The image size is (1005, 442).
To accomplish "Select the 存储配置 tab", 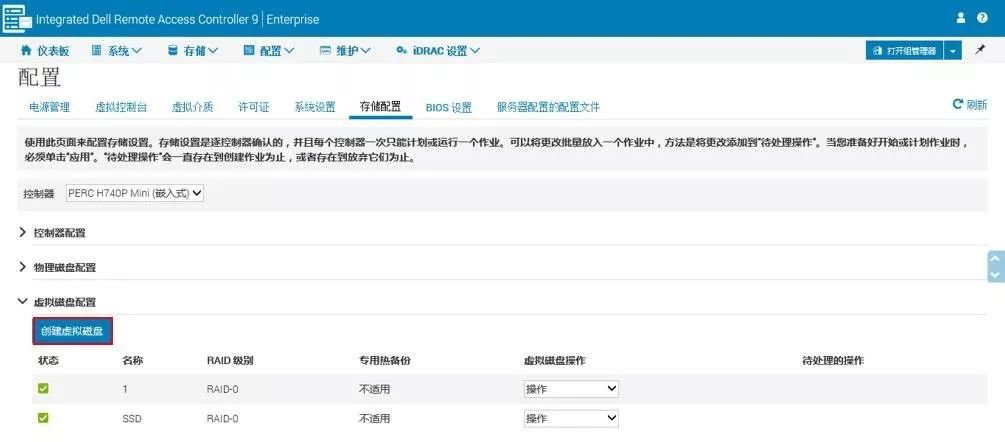I will (381, 107).
